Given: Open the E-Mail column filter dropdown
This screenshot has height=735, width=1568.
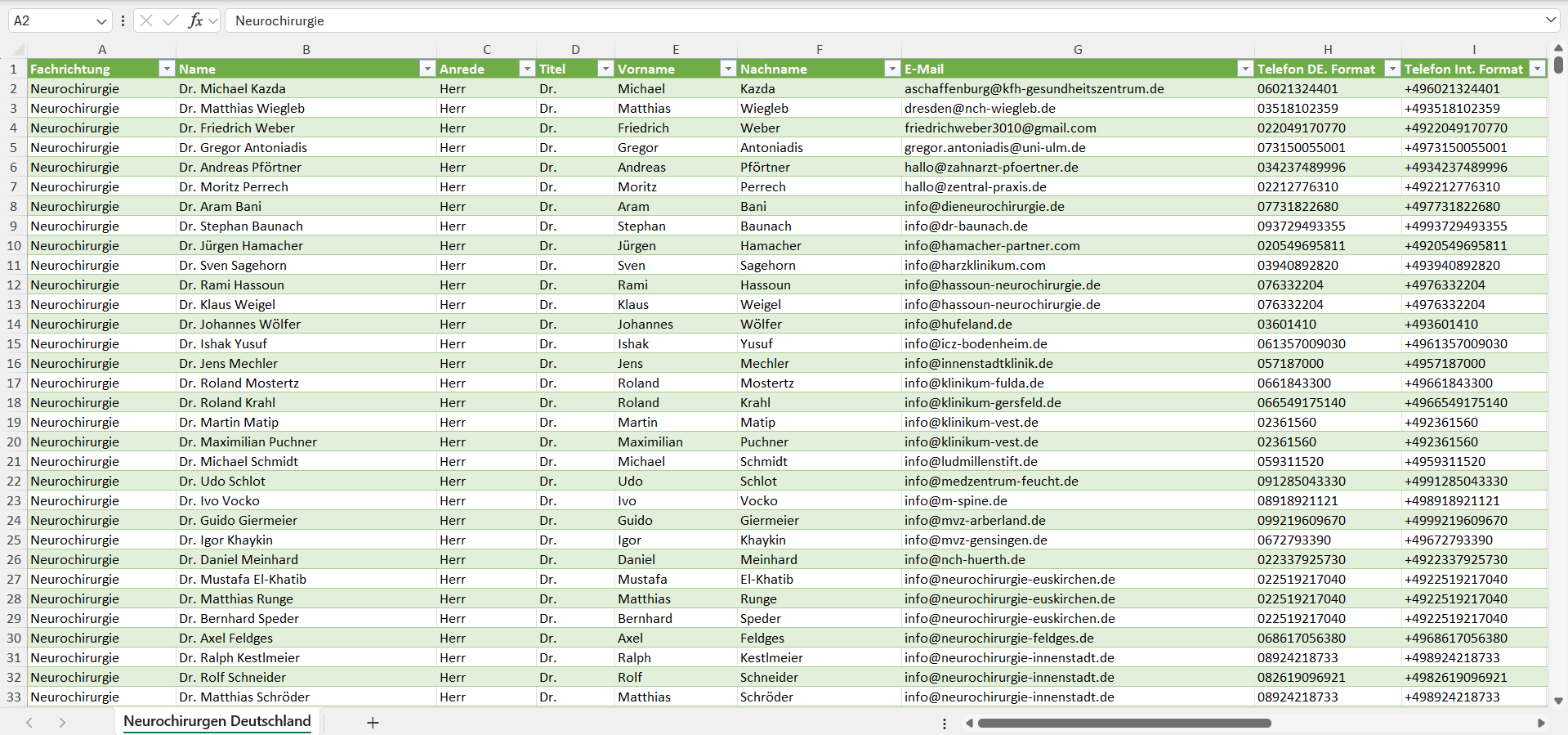Looking at the screenshot, I should click(1244, 69).
